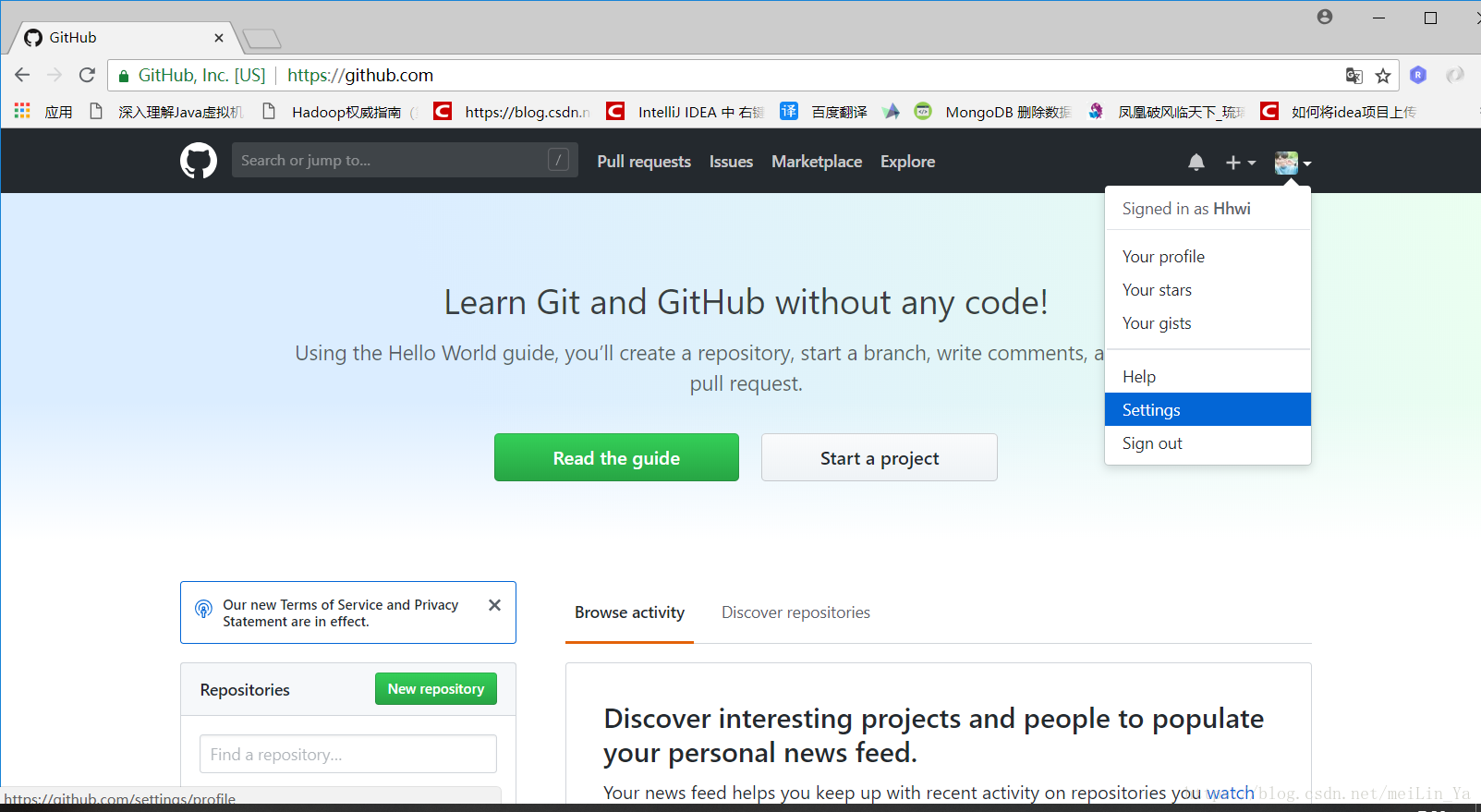Image resolution: width=1481 pixels, height=812 pixels.
Task: Select Help from user menu
Action: pyautogui.click(x=1208, y=377)
